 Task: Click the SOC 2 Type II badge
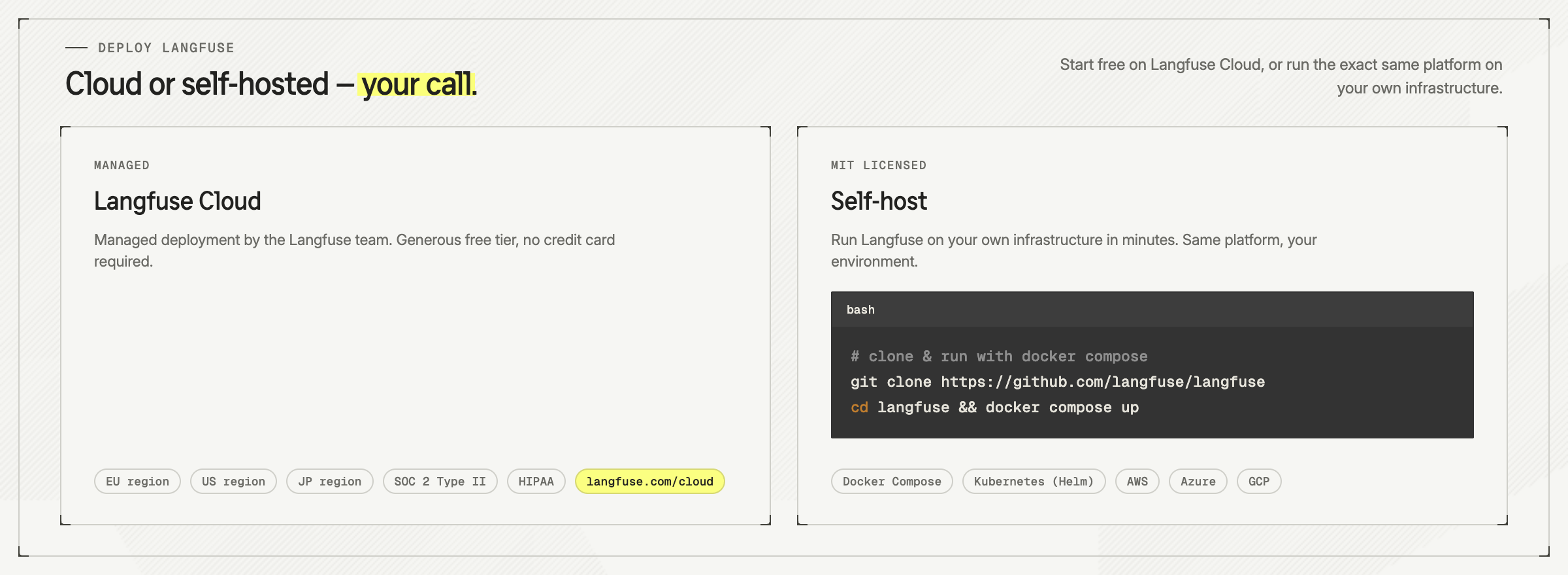pyautogui.click(x=440, y=482)
